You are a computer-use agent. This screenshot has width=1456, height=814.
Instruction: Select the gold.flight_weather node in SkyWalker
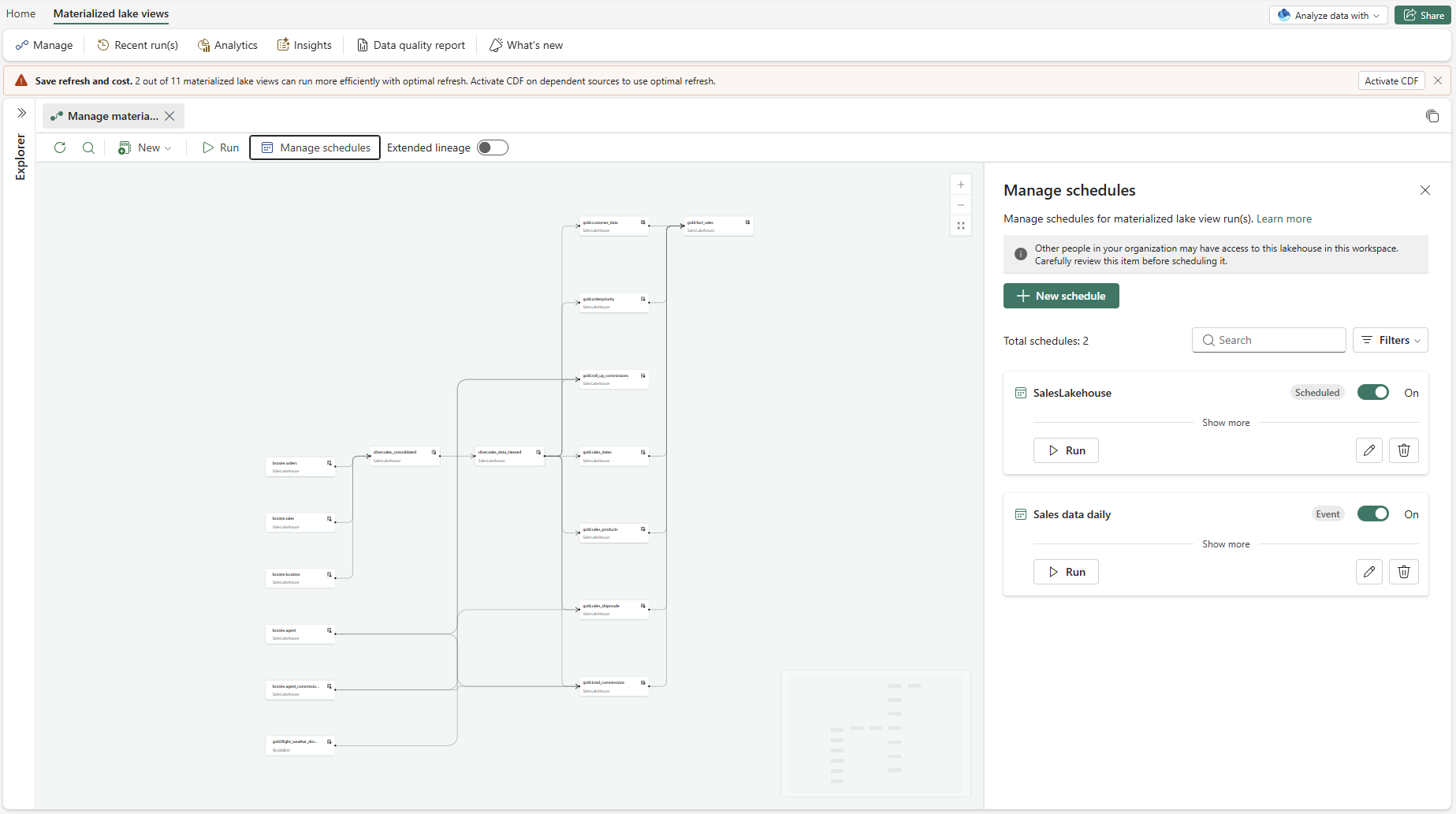pos(300,745)
